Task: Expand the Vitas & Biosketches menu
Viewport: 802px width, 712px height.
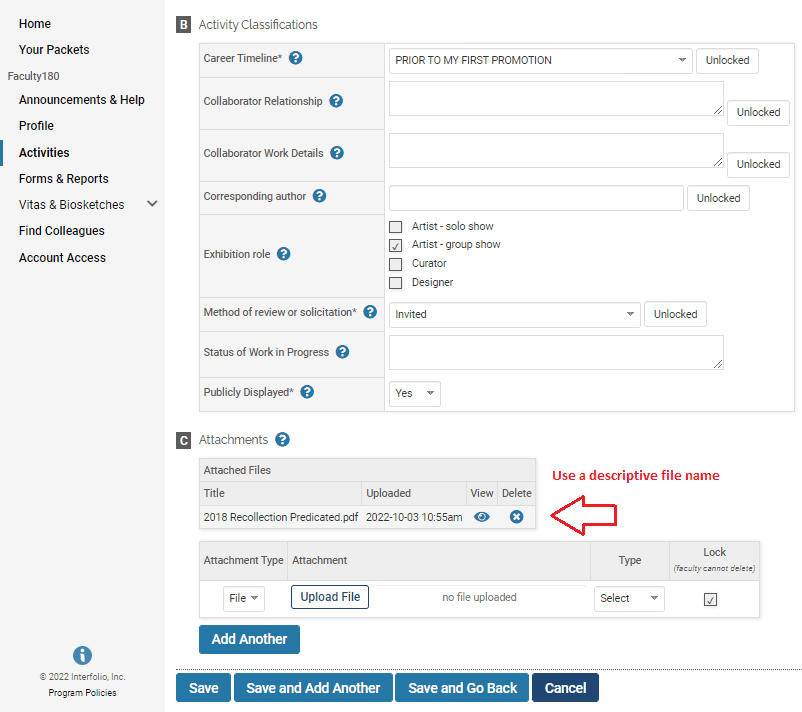Action: coord(152,204)
